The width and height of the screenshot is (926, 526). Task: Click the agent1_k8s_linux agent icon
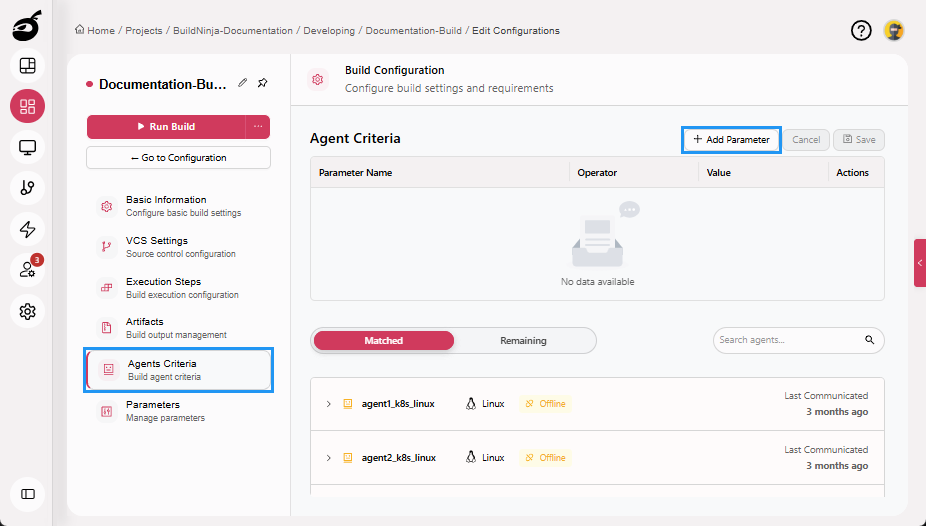[348, 404]
